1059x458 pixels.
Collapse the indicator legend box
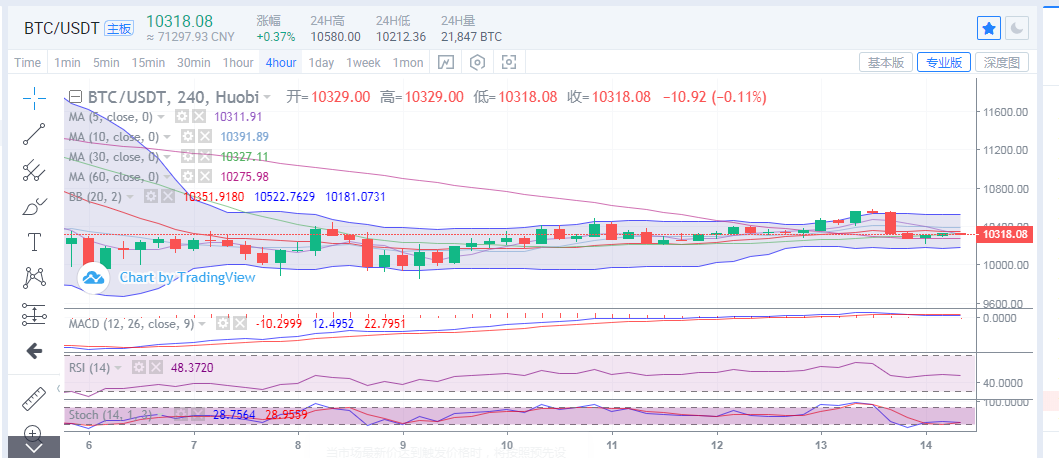pyautogui.click(x=76, y=97)
